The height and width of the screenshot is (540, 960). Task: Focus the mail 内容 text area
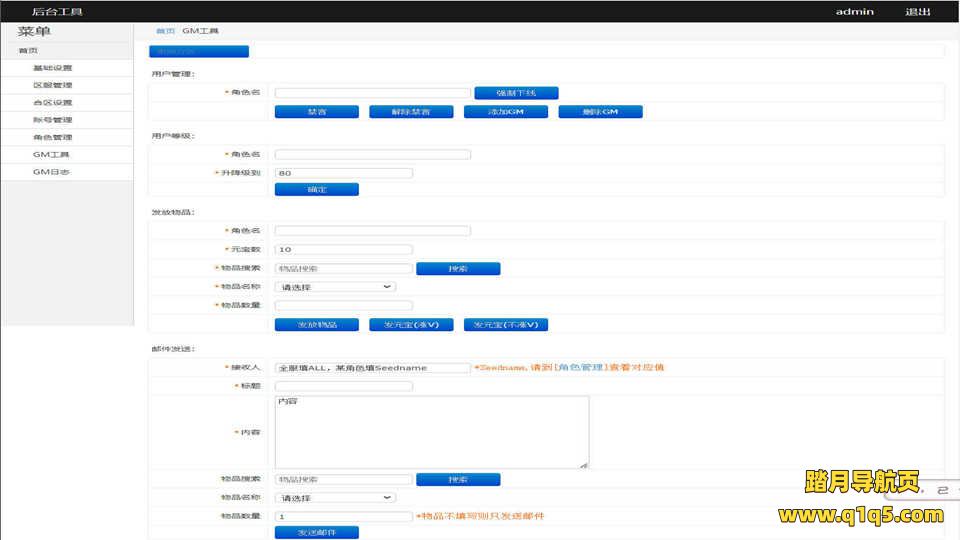point(431,432)
